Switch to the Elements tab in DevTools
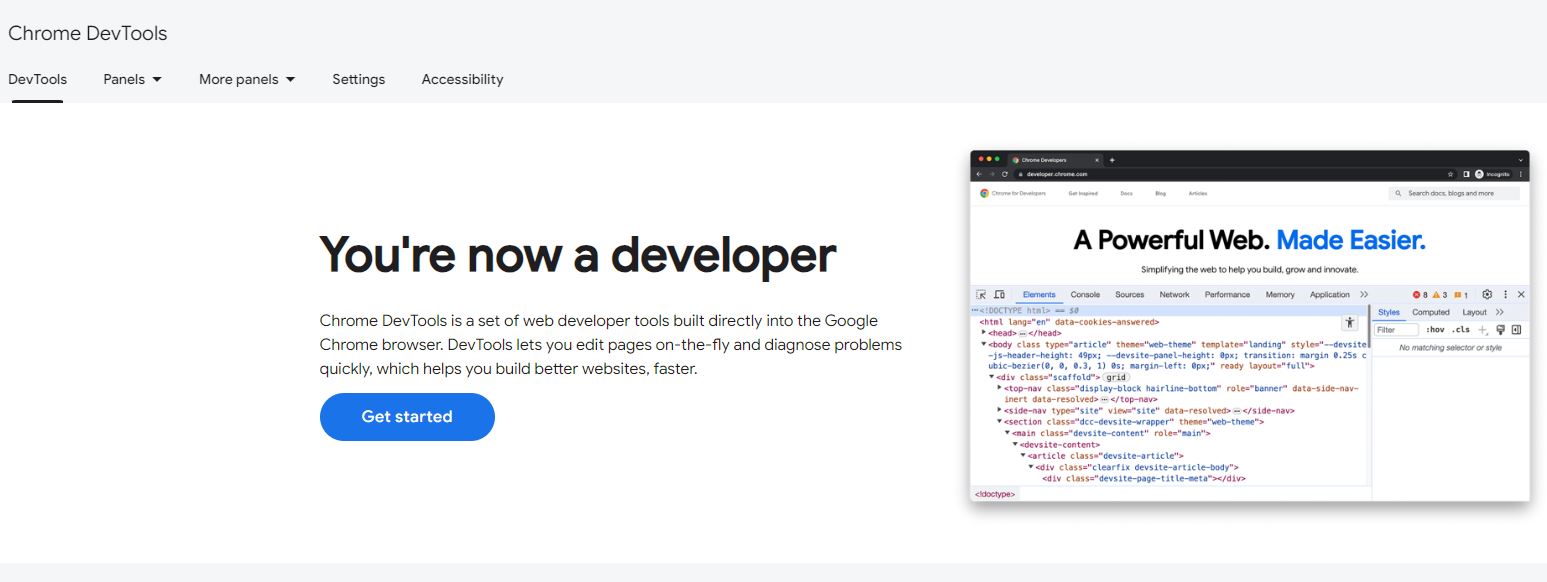 [1039, 295]
